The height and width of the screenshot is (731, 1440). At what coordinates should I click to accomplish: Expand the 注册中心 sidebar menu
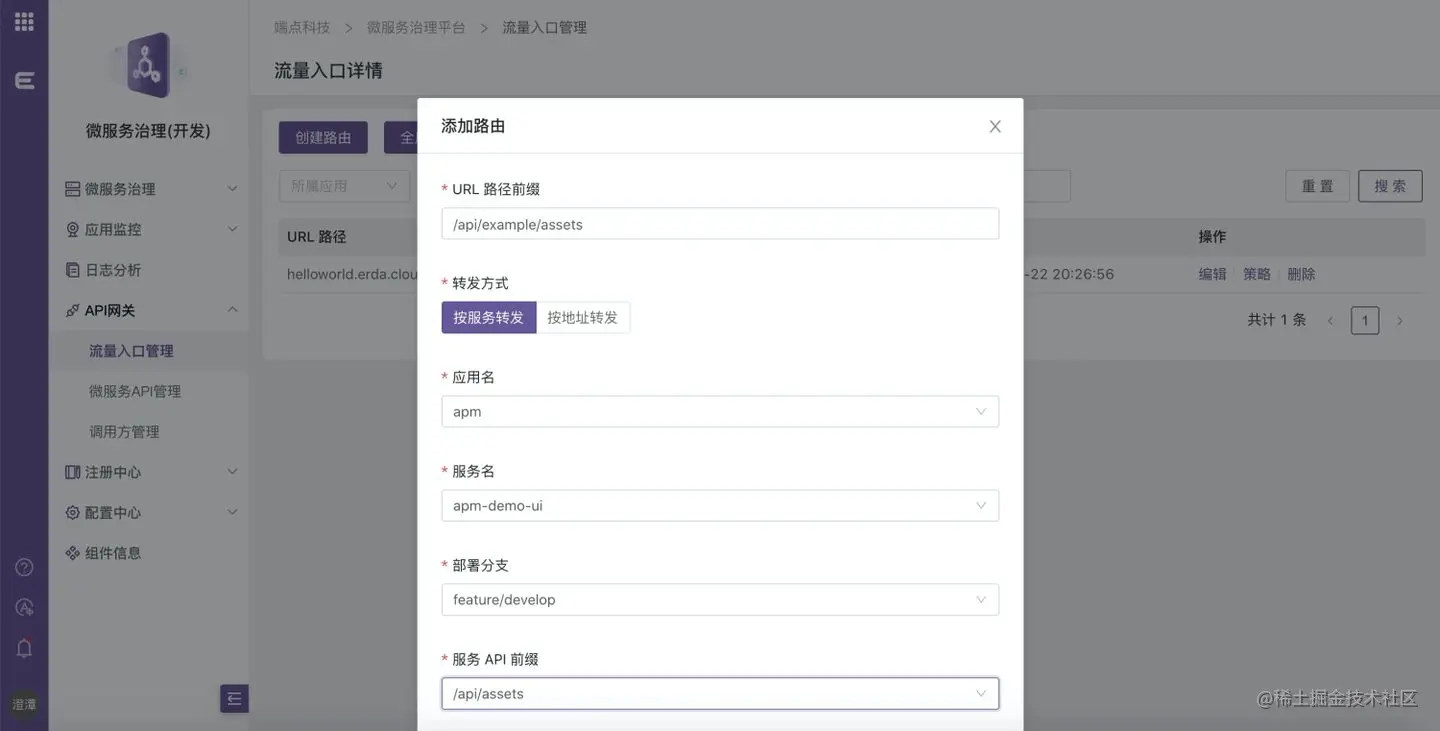click(150, 472)
